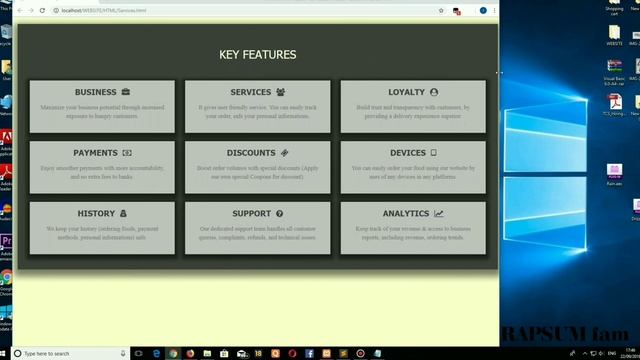This screenshot has height=360, width=640.
Task: Open the TCS PDF file on the desktop
Action: [x=614, y=104]
